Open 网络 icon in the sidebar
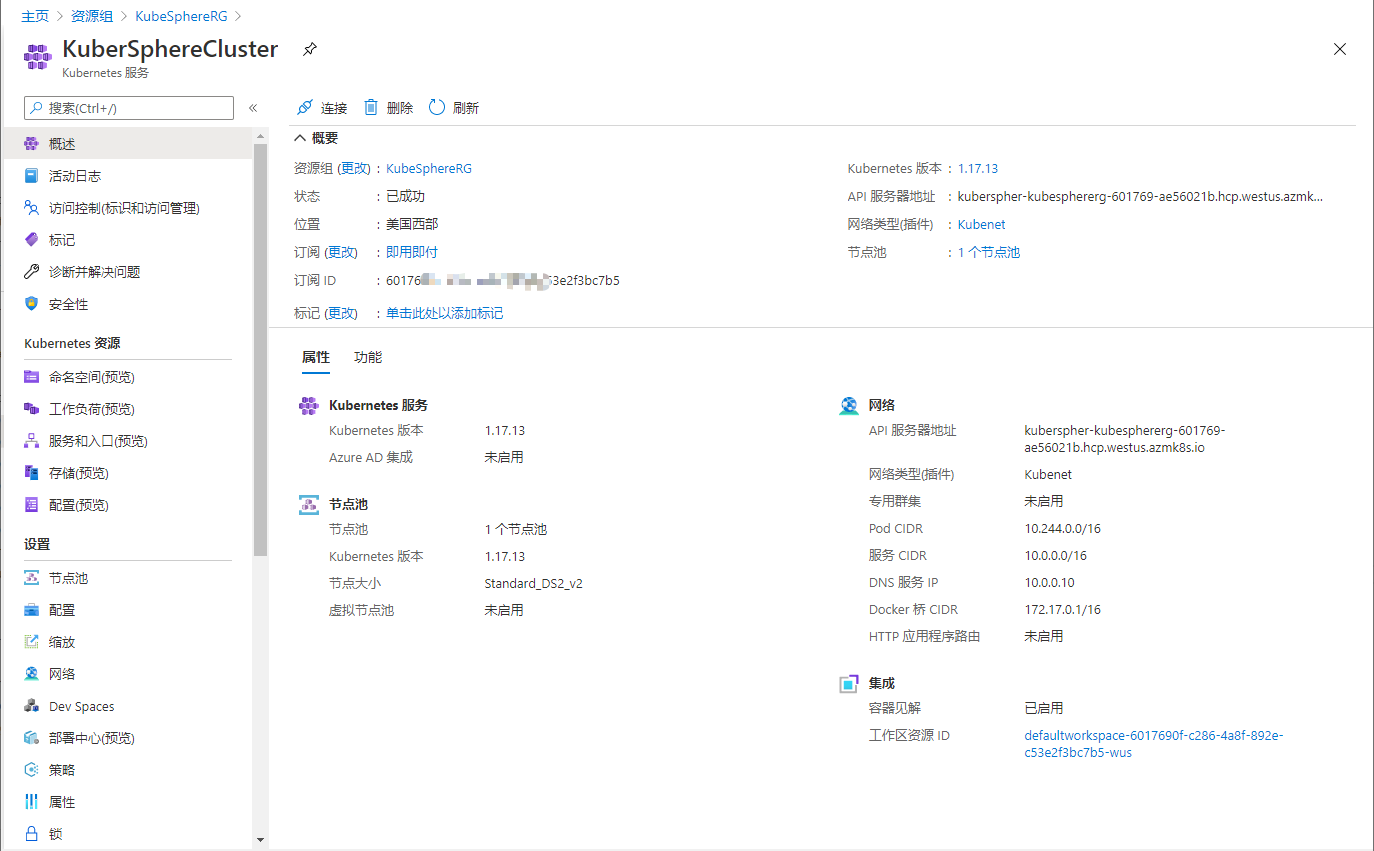Viewport: 1374px width, 851px height. click(32, 674)
